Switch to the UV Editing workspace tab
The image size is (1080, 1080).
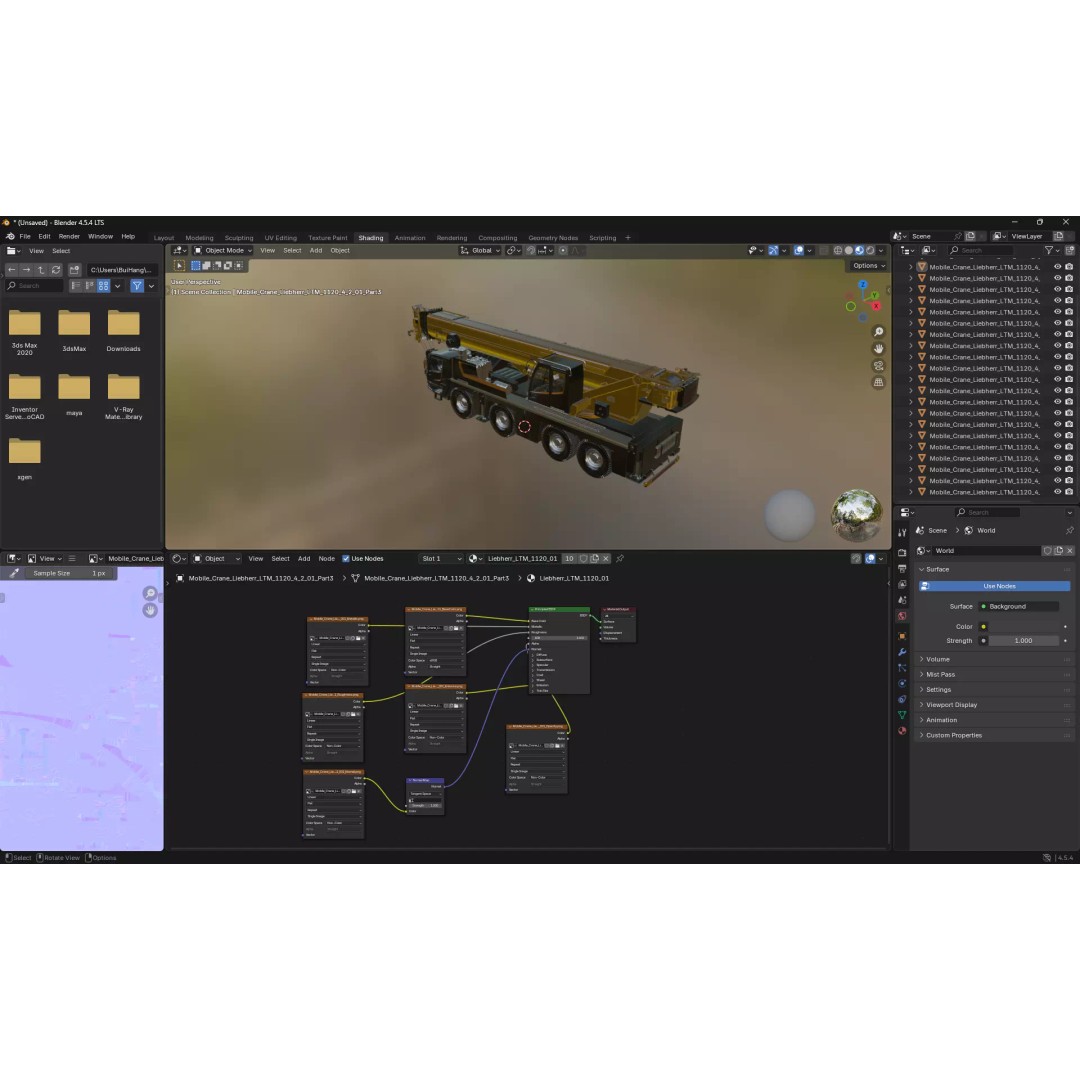(280, 238)
